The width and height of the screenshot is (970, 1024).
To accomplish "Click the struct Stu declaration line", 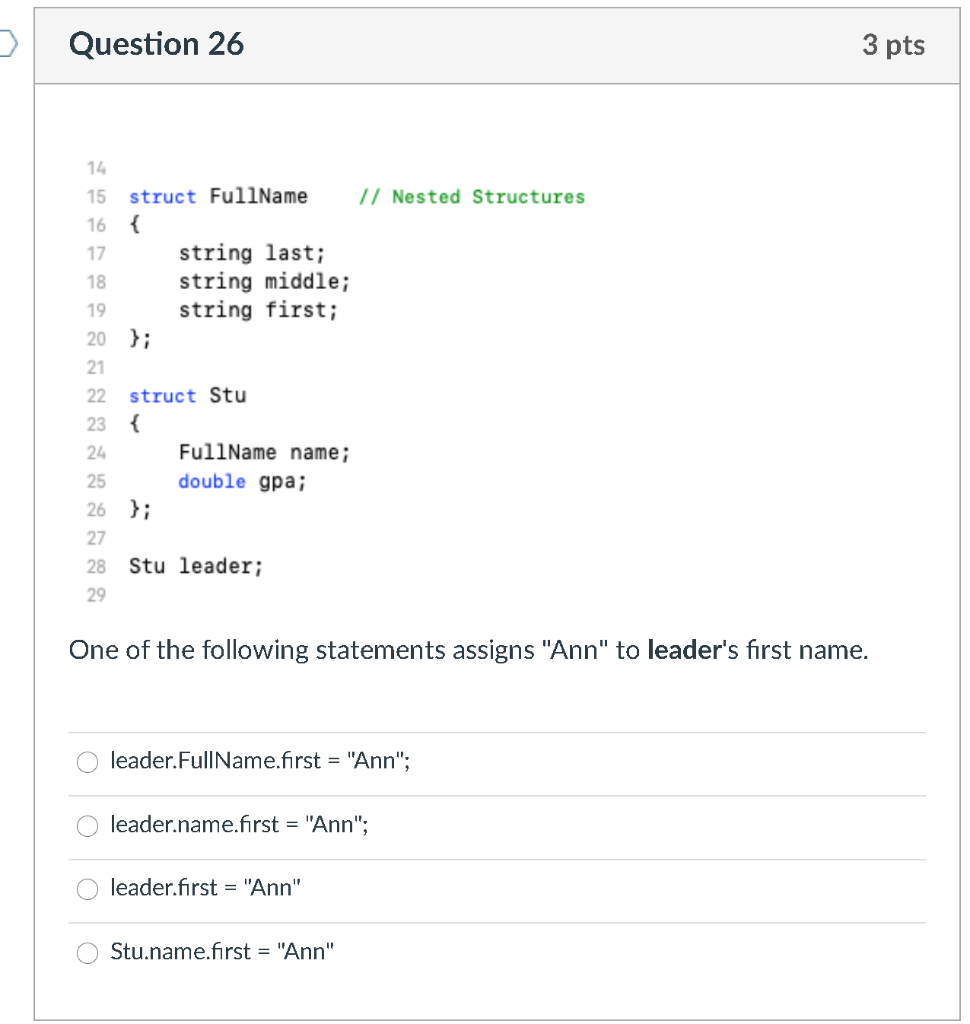I will [x=187, y=396].
